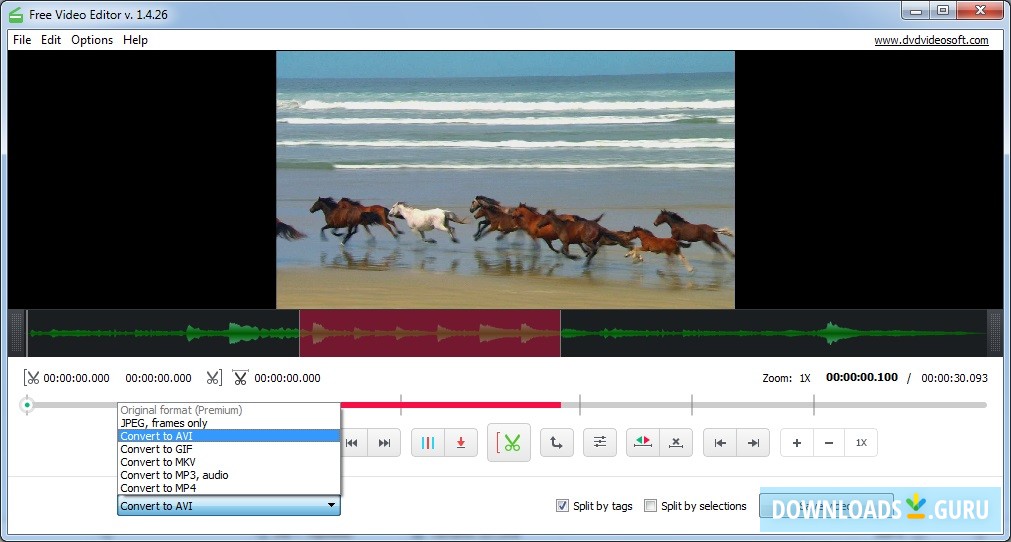Choose JPEG, frames only option

229,423
